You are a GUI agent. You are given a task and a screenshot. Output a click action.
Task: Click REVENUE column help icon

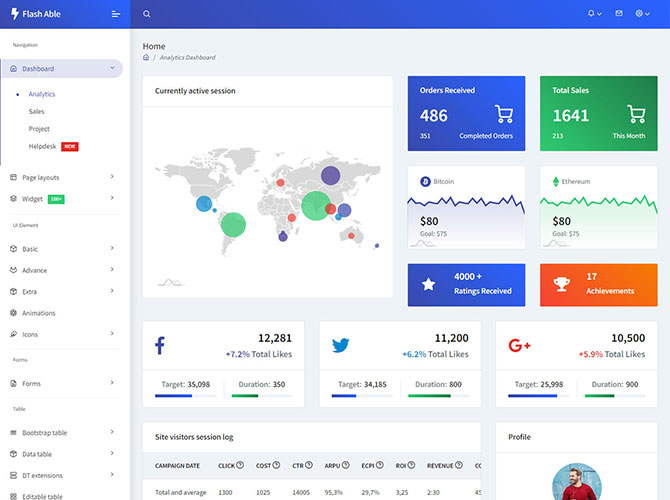[458, 465]
